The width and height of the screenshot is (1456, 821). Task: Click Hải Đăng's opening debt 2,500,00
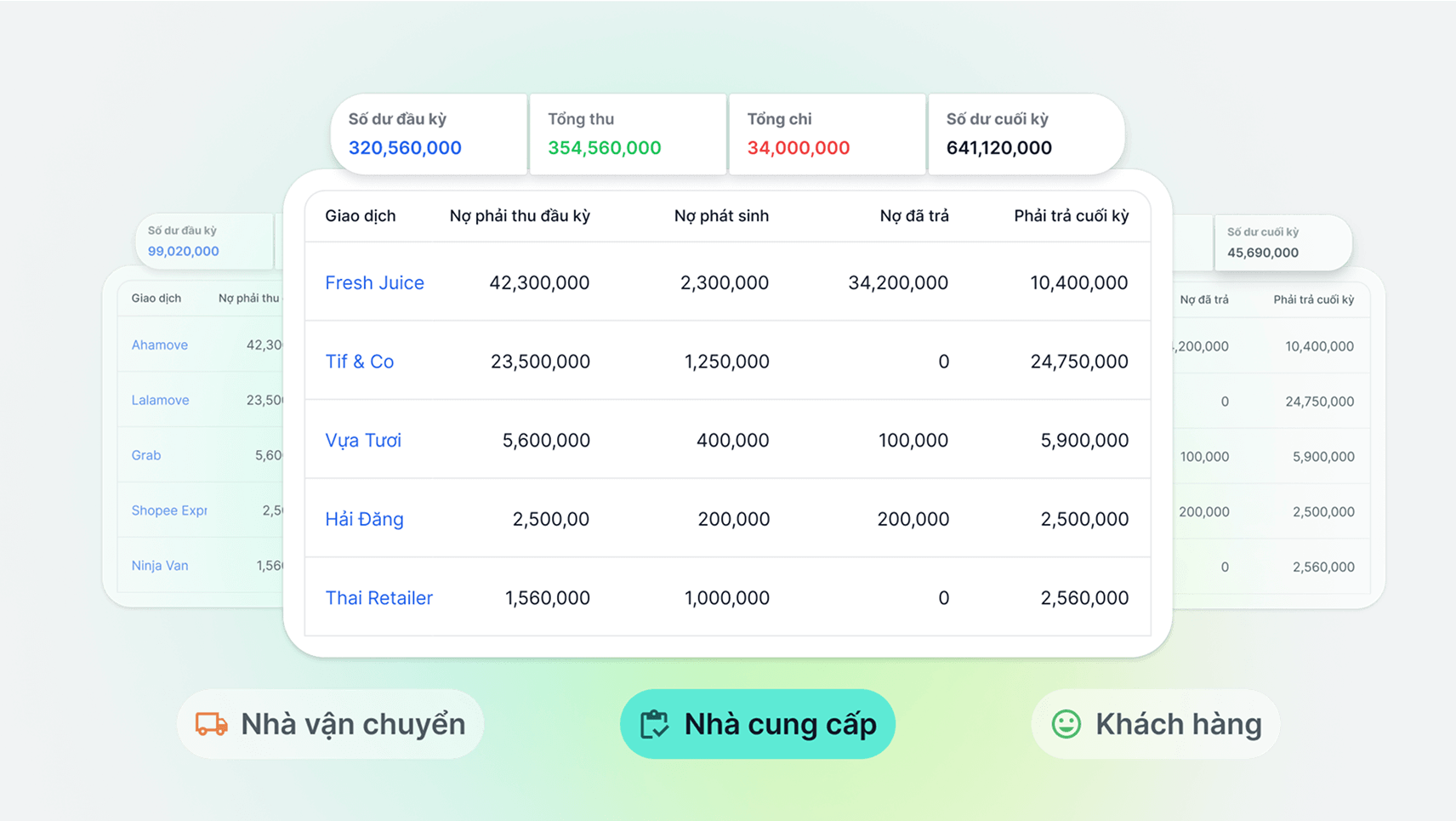[550, 519]
